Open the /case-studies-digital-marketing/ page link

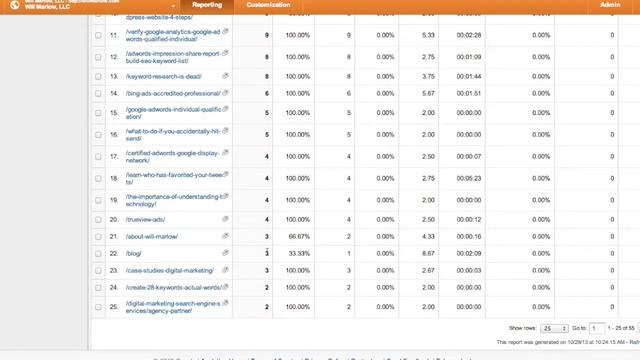pyautogui.click(x=169, y=271)
